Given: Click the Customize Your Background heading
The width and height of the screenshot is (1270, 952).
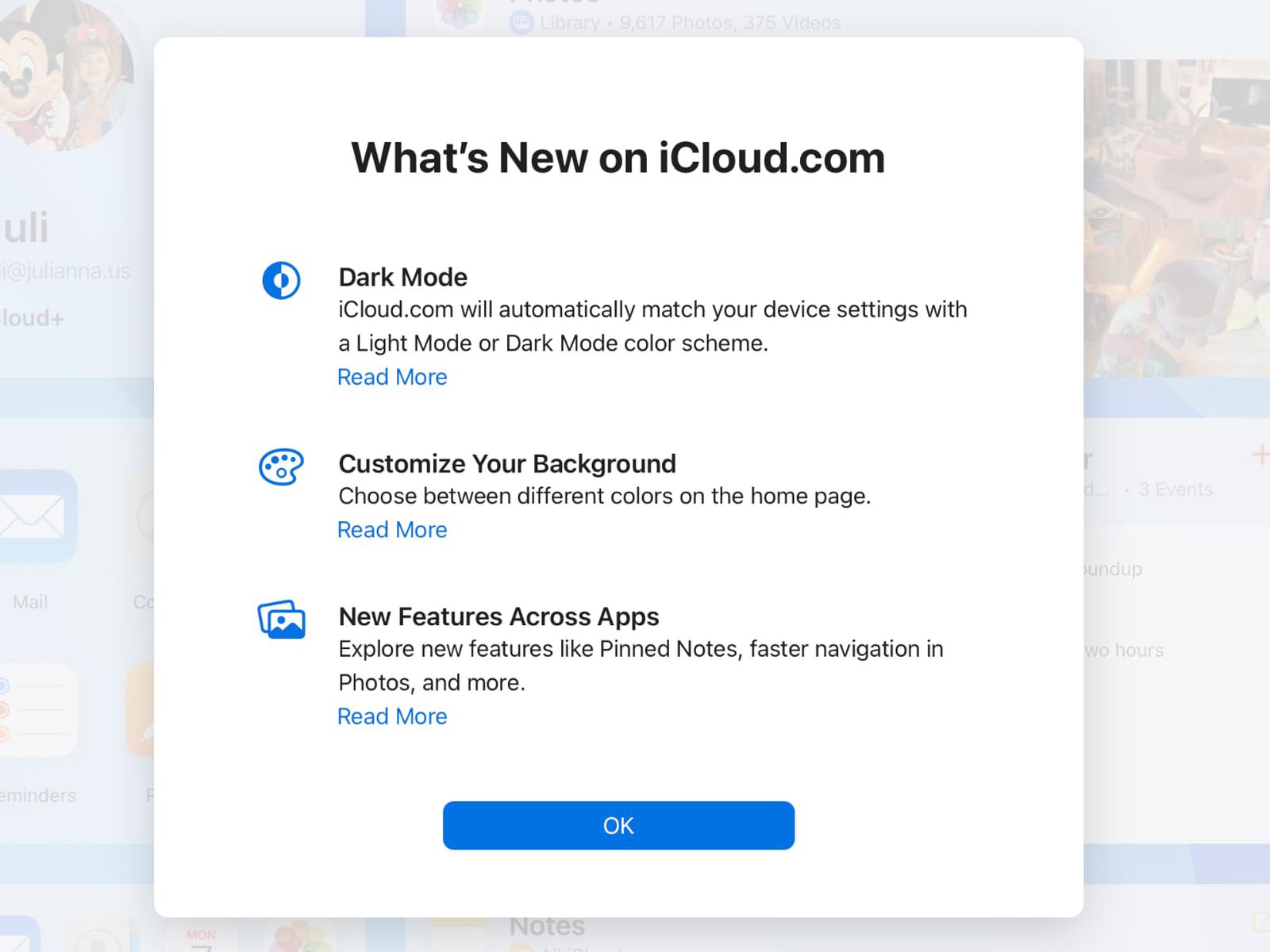Looking at the screenshot, I should pos(507,463).
